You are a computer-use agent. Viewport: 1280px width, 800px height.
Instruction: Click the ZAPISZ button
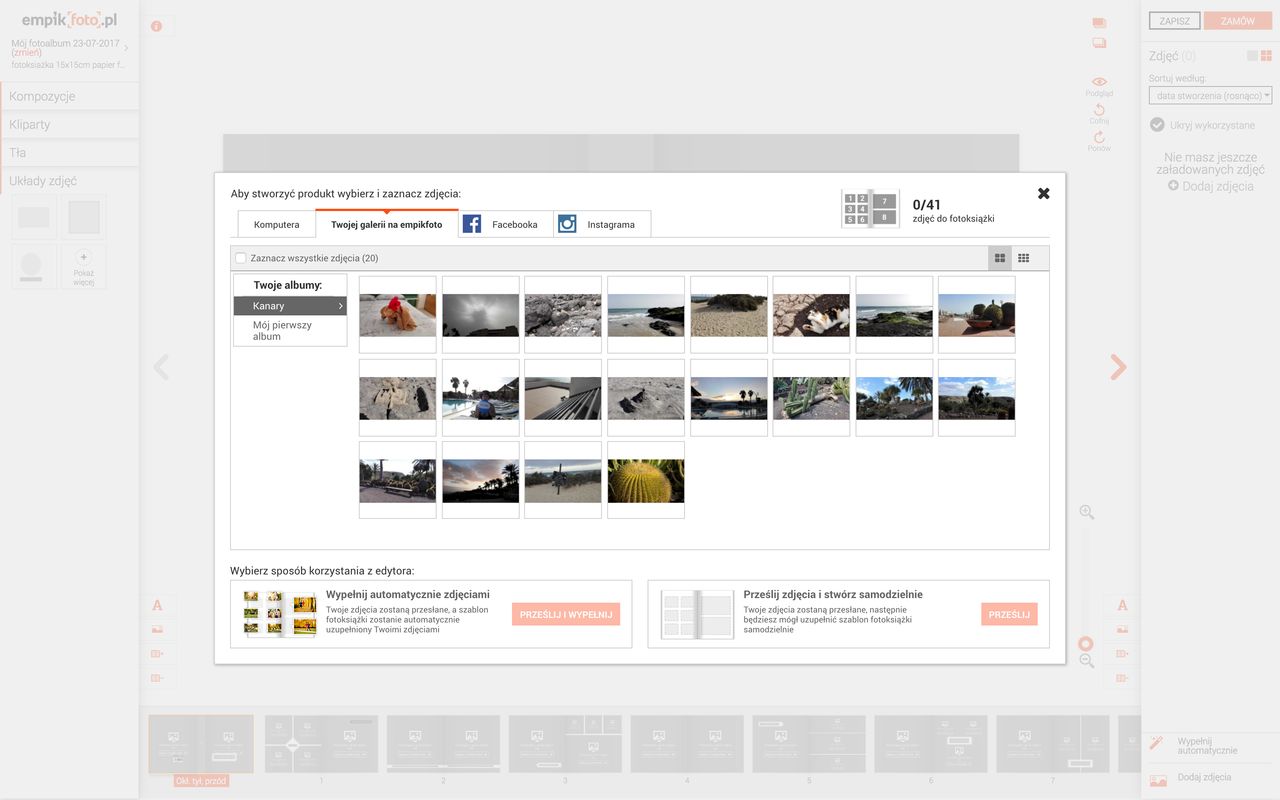click(1174, 21)
